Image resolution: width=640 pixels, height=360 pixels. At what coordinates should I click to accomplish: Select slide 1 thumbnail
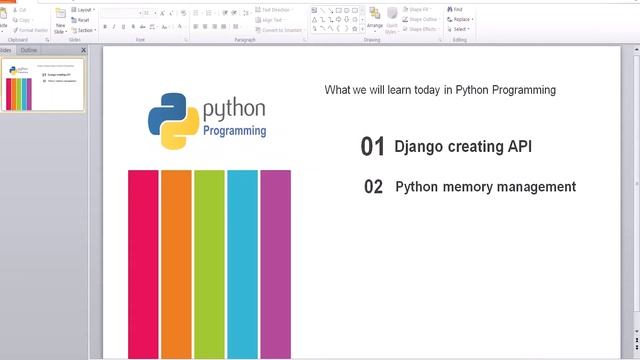point(42,85)
